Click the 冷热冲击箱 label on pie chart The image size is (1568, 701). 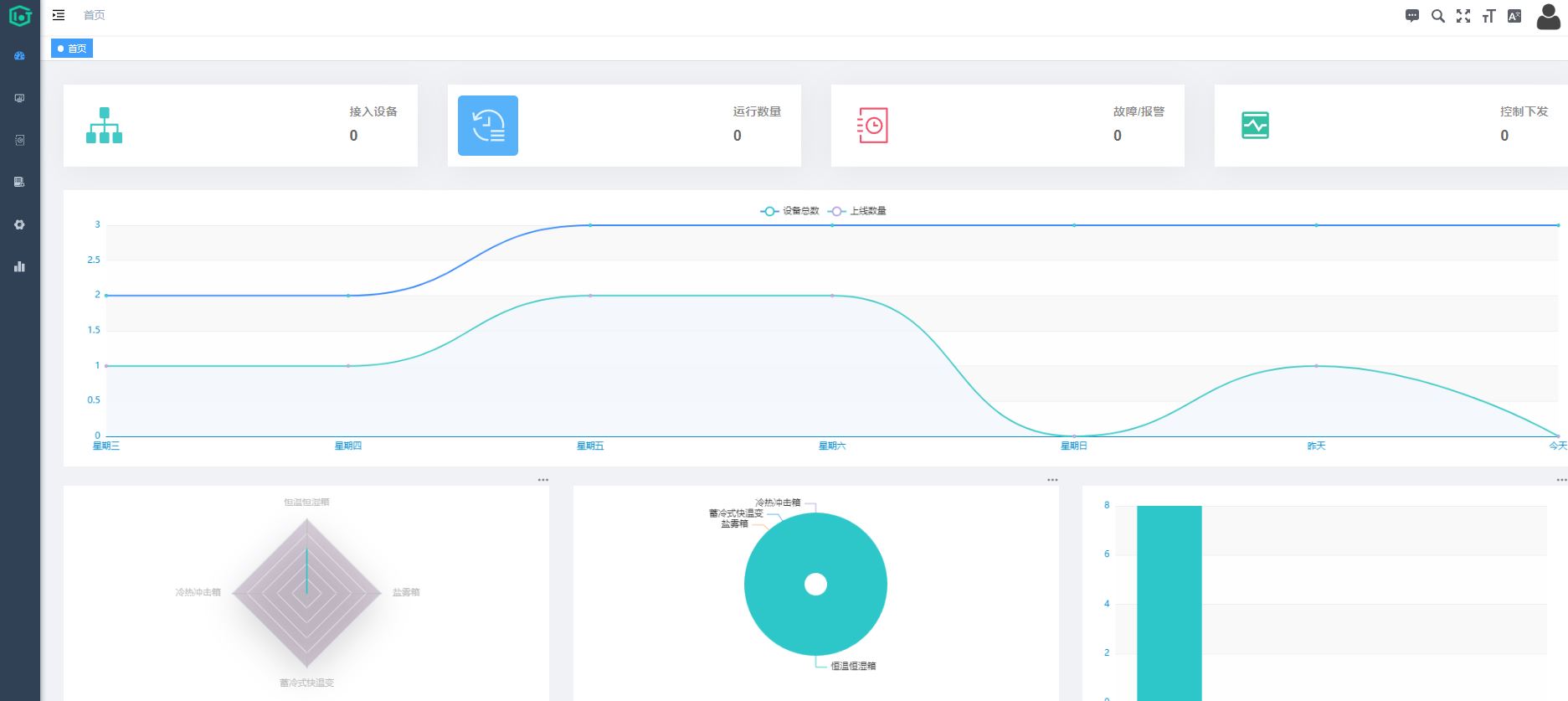[778, 503]
